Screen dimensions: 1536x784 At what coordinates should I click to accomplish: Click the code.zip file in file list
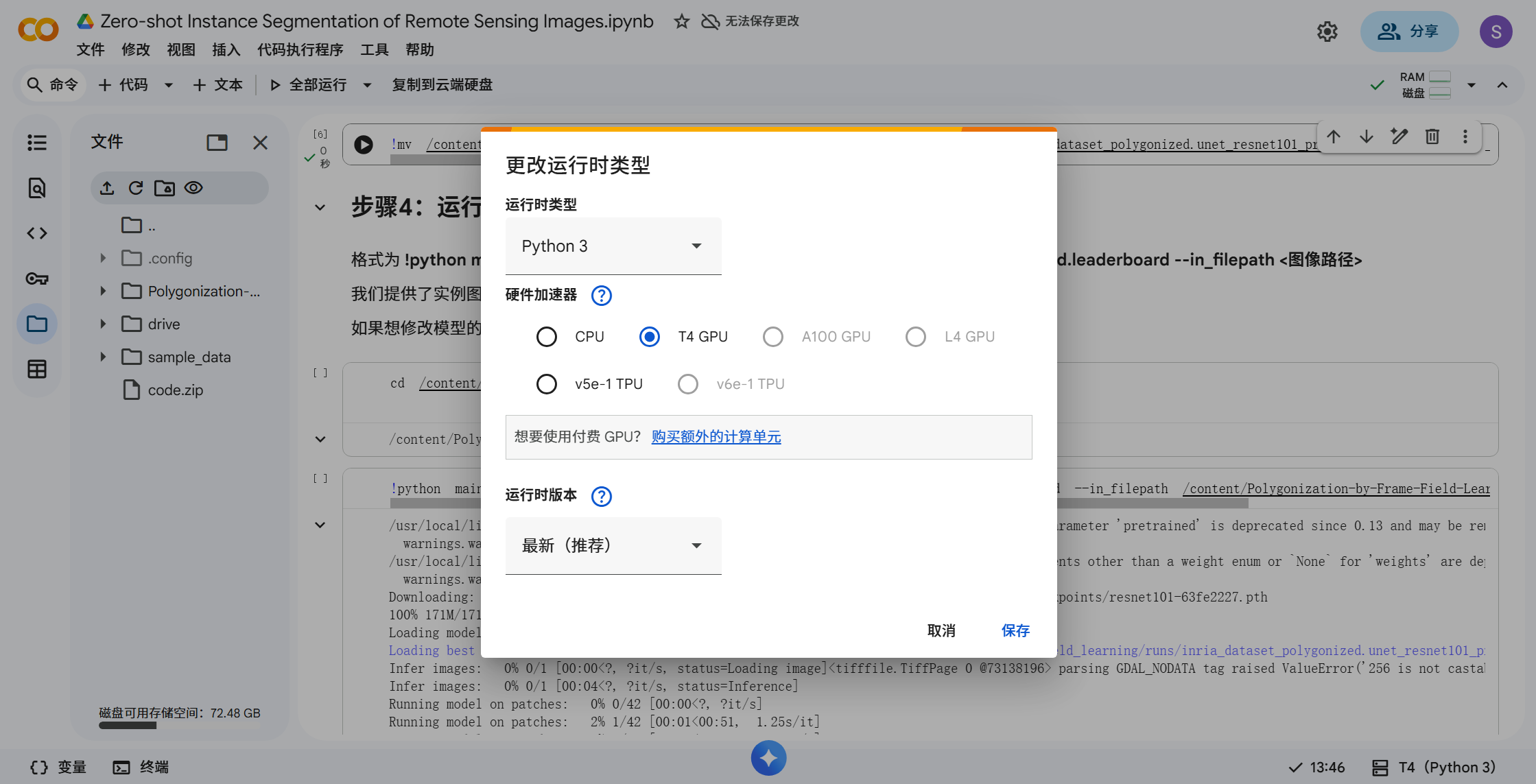coord(175,390)
